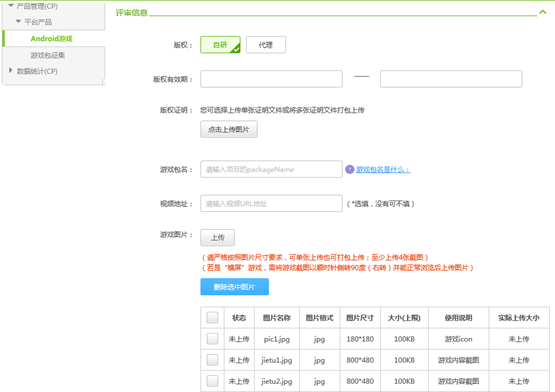Choose 自研 copyright option
The height and width of the screenshot is (392, 555).
pos(220,45)
